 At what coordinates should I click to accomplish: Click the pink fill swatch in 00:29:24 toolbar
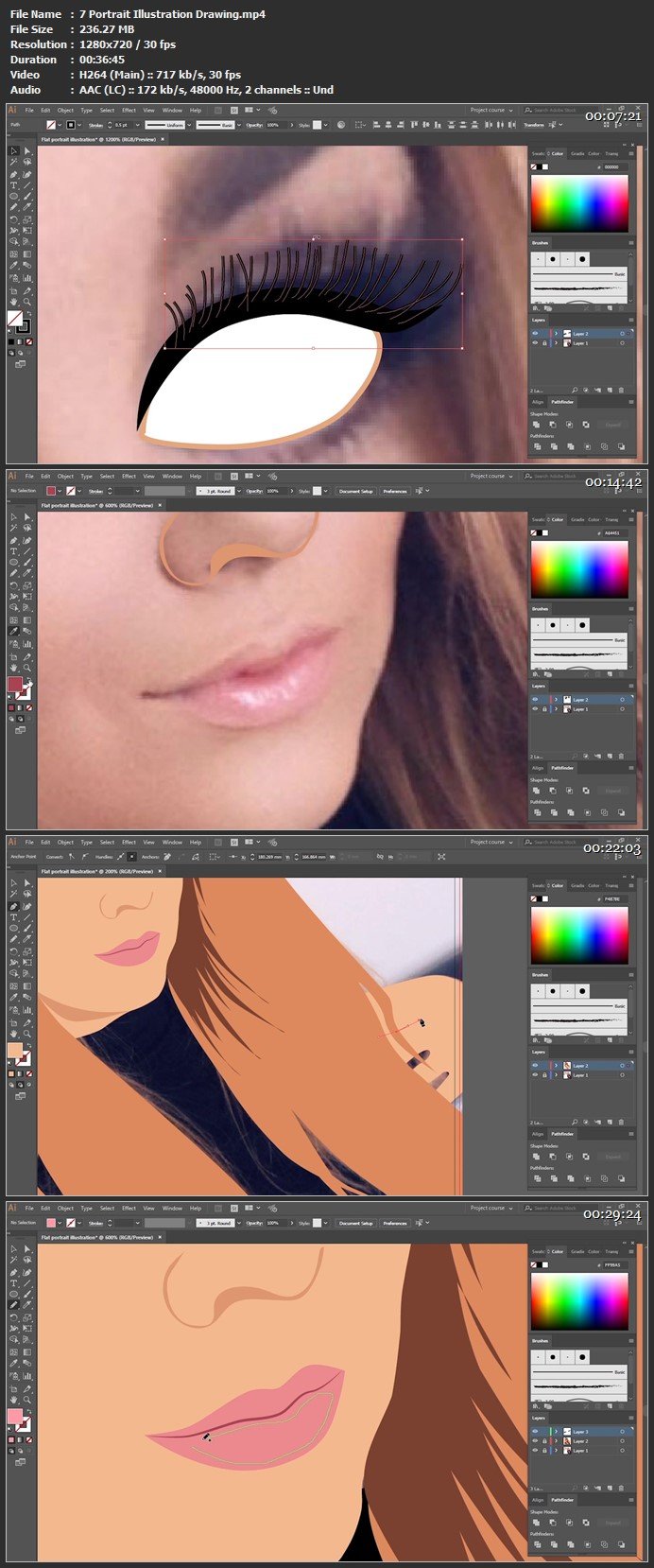pyautogui.click(x=15, y=1416)
